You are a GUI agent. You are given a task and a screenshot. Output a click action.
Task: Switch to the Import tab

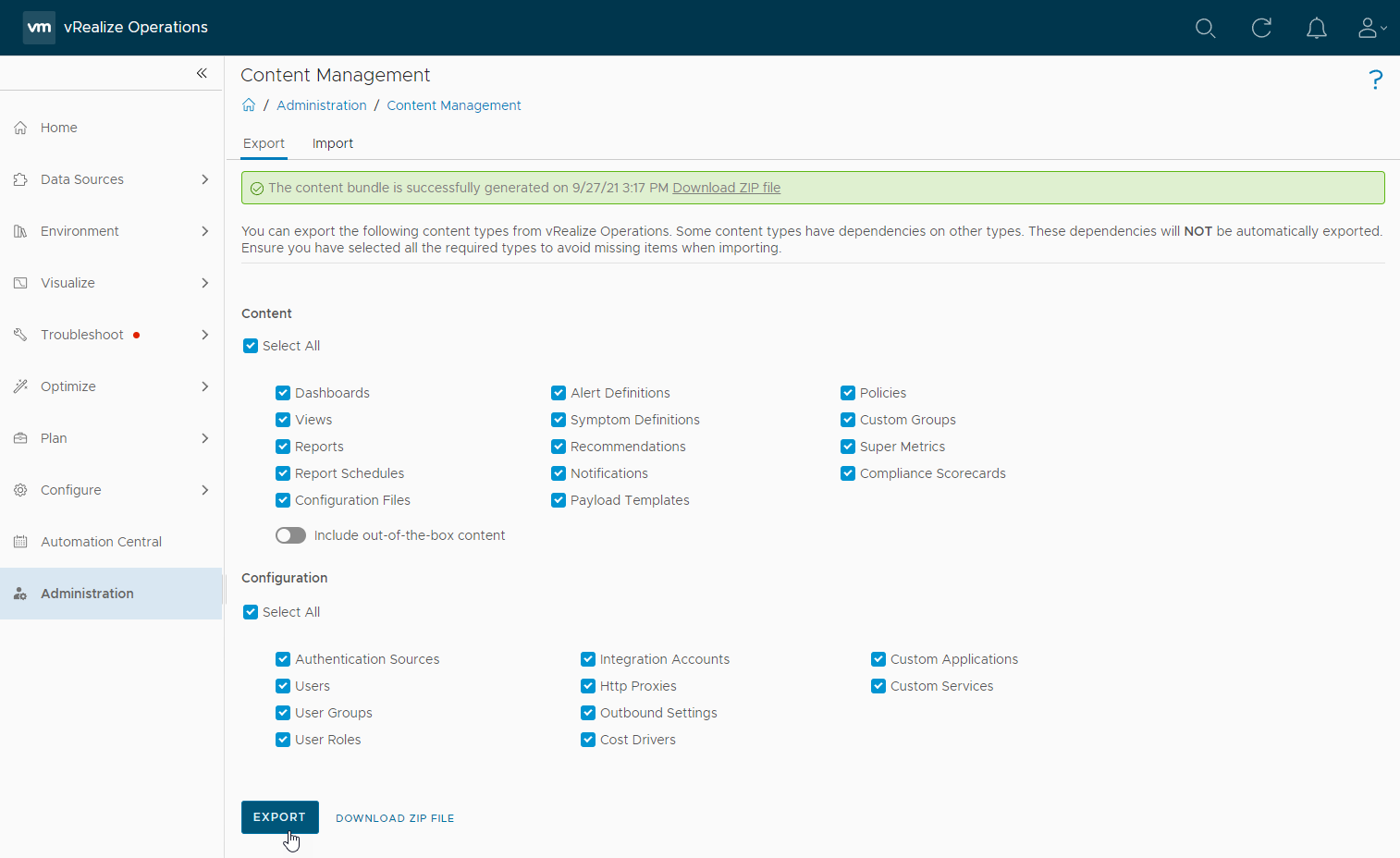[x=333, y=143]
